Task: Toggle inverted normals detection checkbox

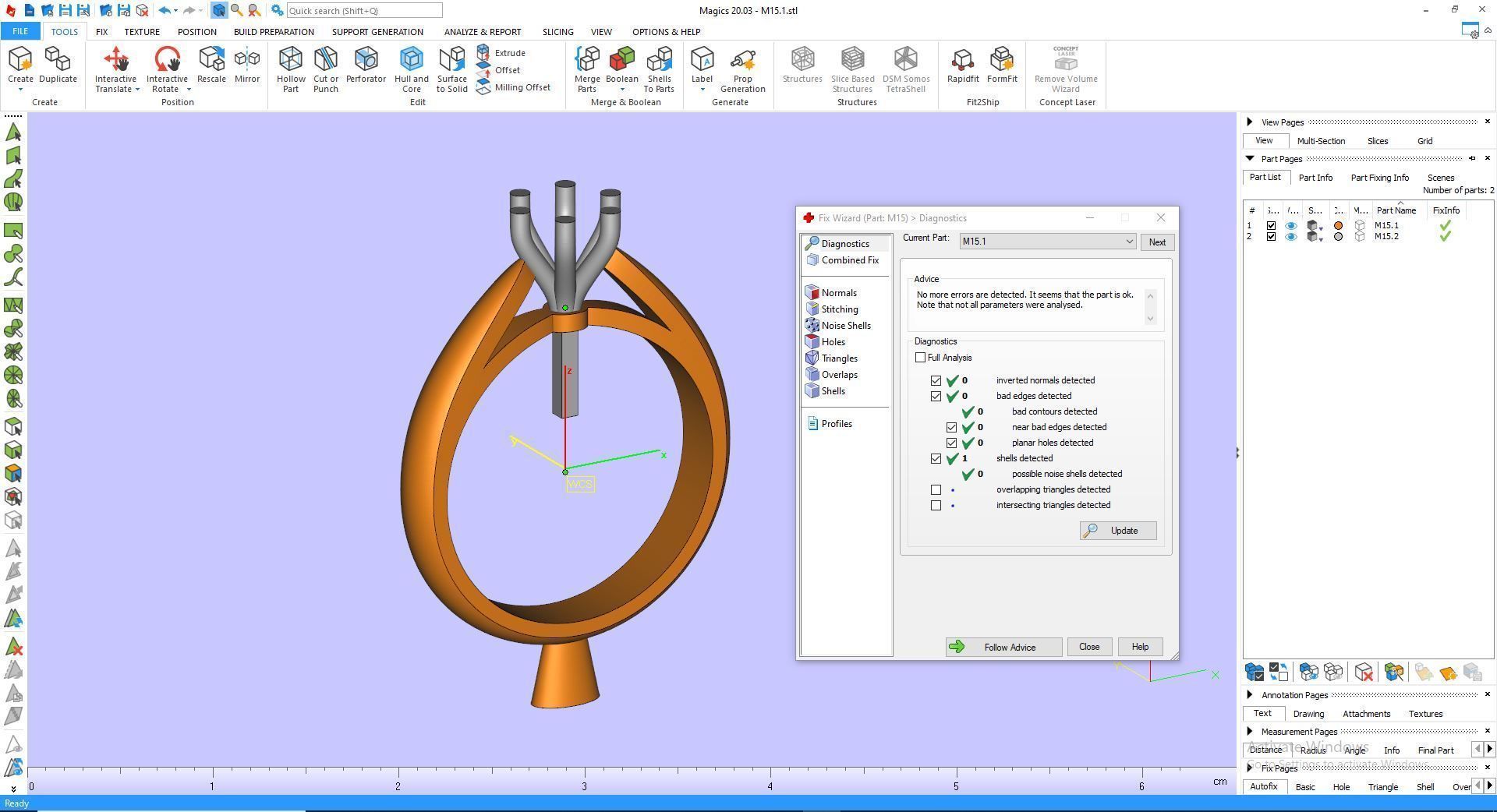Action: click(936, 381)
